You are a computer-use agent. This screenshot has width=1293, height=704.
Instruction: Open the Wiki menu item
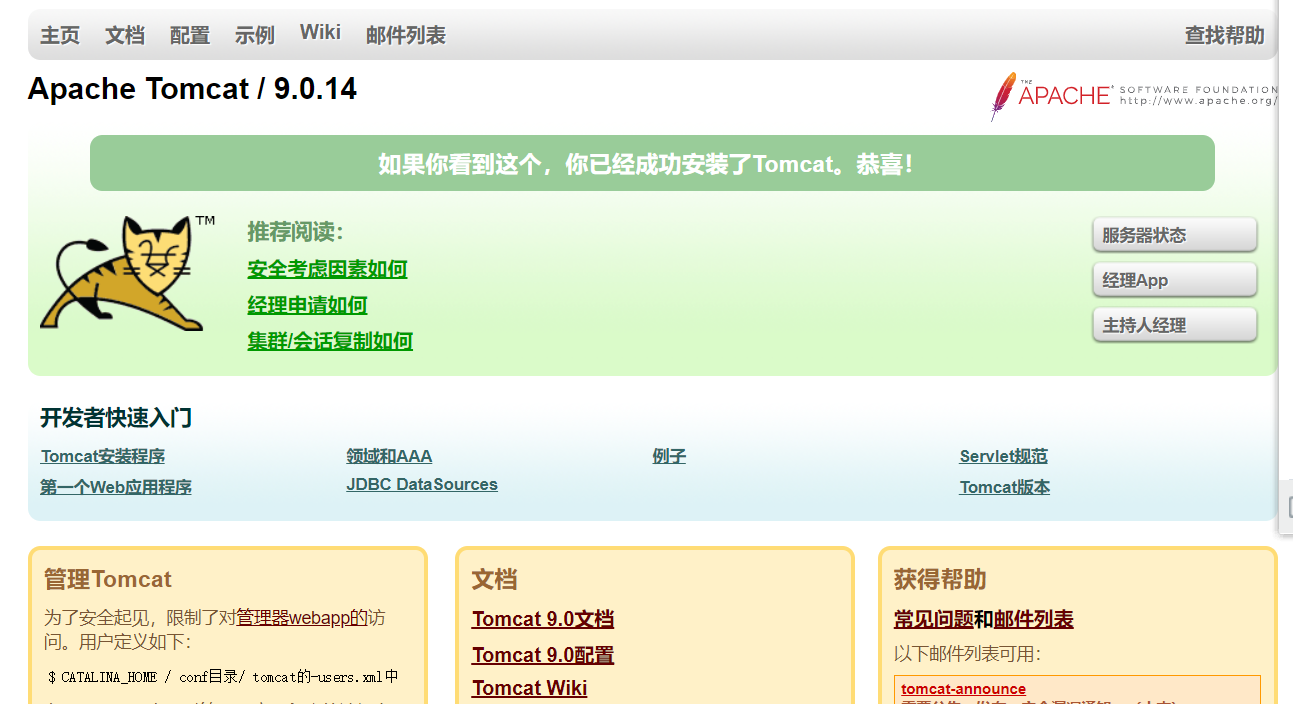[319, 30]
